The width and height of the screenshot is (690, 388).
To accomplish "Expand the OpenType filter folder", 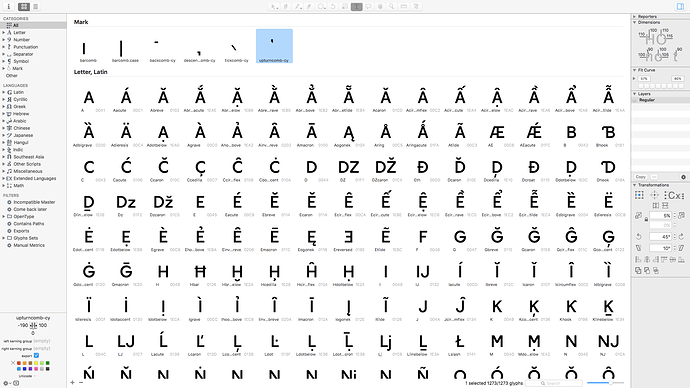I will (4, 216).
